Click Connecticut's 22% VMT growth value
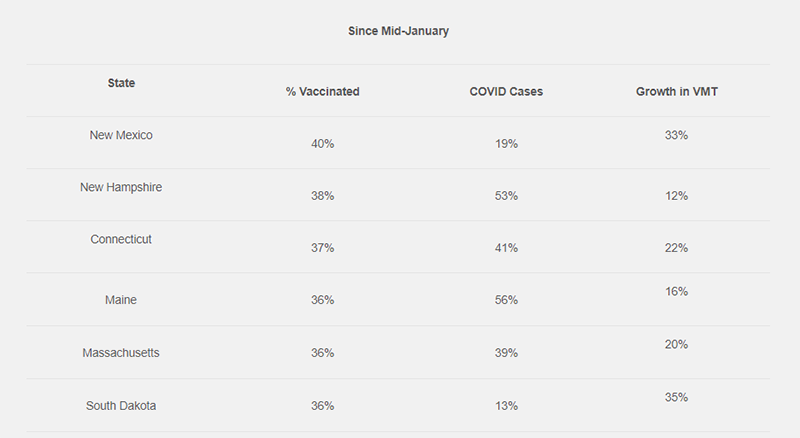The height and width of the screenshot is (438, 800). pyautogui.click(x=677, y=248)
